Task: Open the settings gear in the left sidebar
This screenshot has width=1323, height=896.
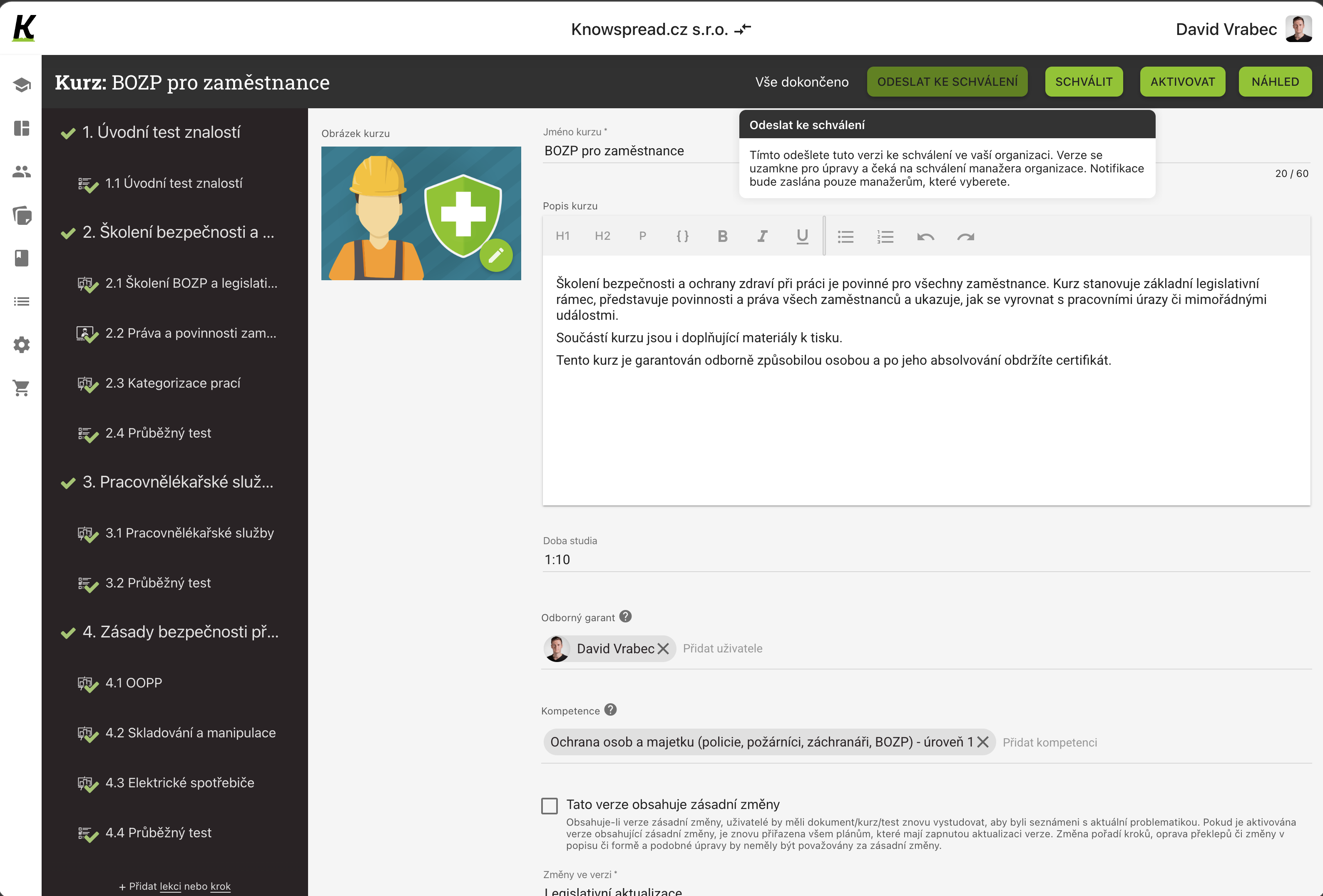Action: pyautogui.click(x=21, y=344)
